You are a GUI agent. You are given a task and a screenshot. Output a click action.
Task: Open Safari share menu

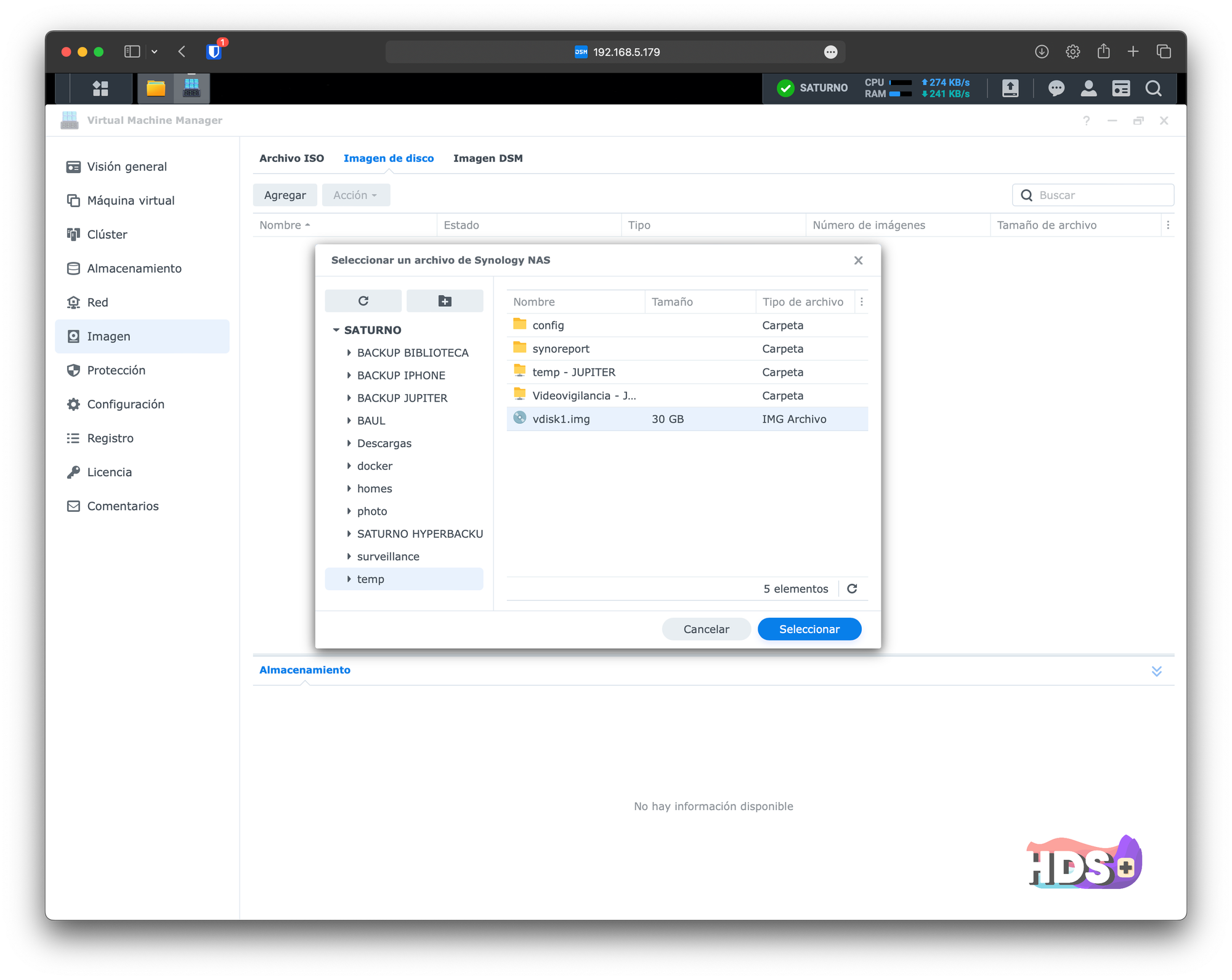pos(1103,52)
